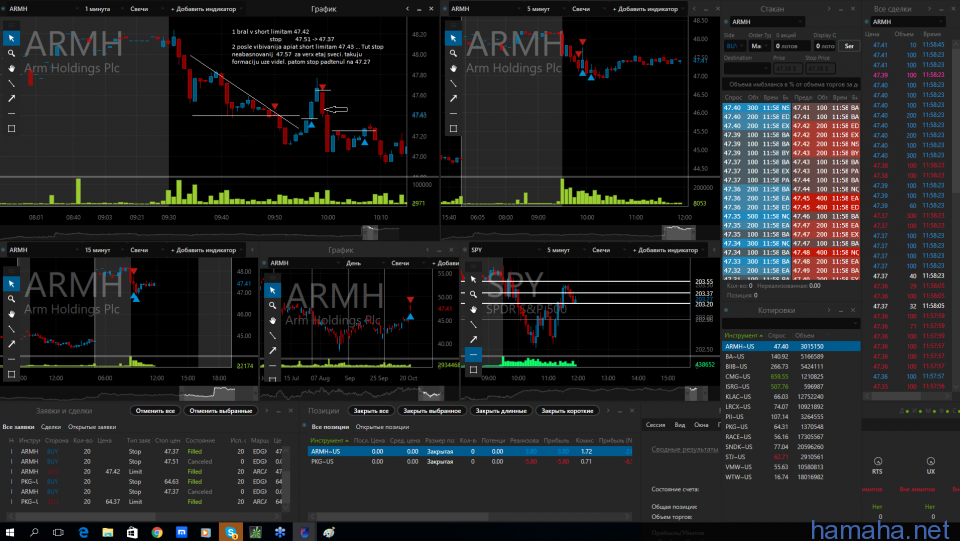Viewport: 960px width, 541px height.
Task: Select the arrow tool in 5-minute ARMH chart
Action: click(x=453, y=98)
